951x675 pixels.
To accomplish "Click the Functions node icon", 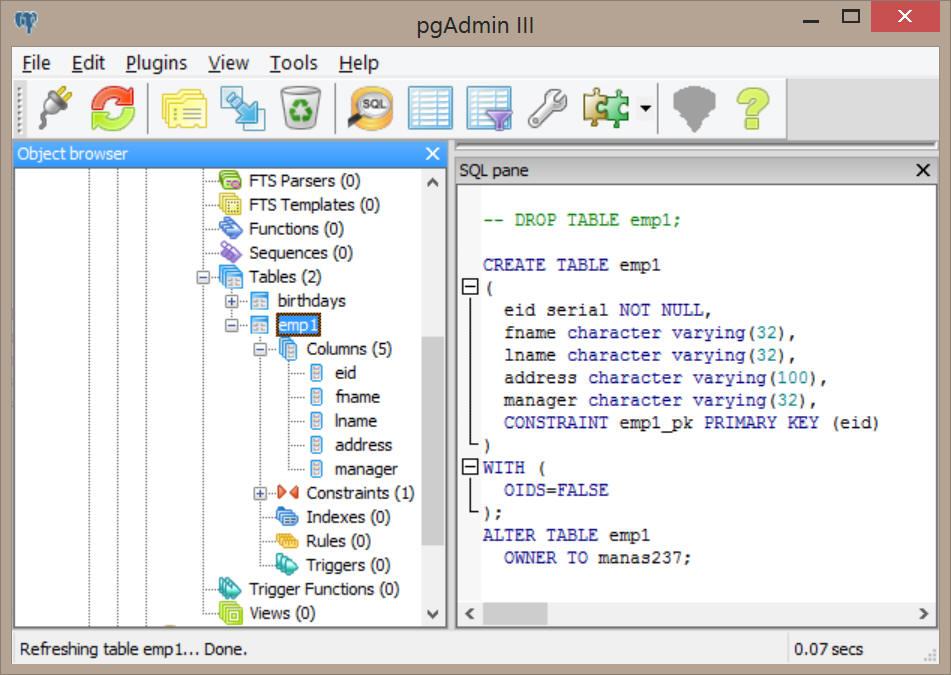I will (230, 229).
